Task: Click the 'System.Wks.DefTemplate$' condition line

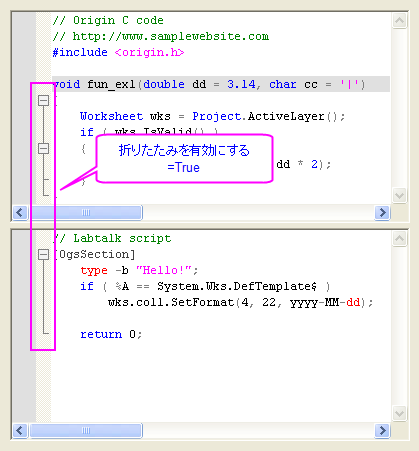Action: point(205,286)
